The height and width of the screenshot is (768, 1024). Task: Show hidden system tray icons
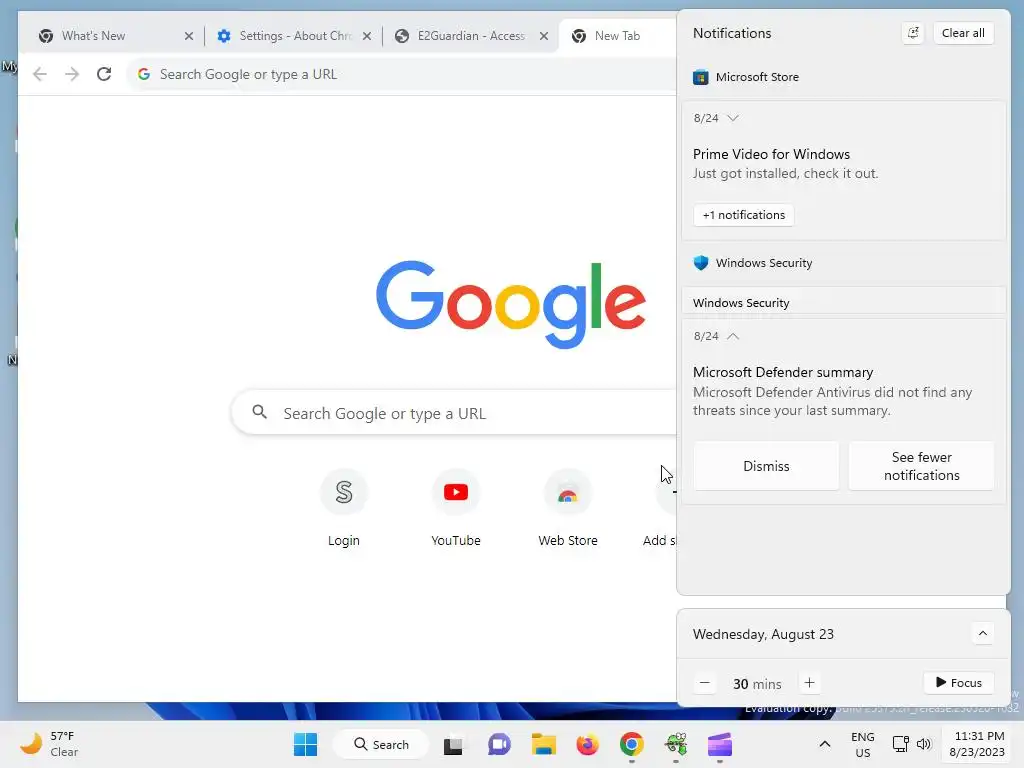coord(825,744)
